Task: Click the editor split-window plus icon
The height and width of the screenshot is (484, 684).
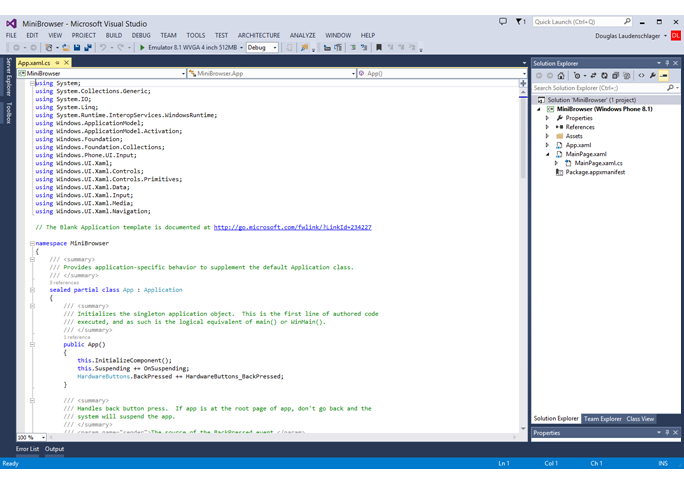Action: tap(523, 83)
